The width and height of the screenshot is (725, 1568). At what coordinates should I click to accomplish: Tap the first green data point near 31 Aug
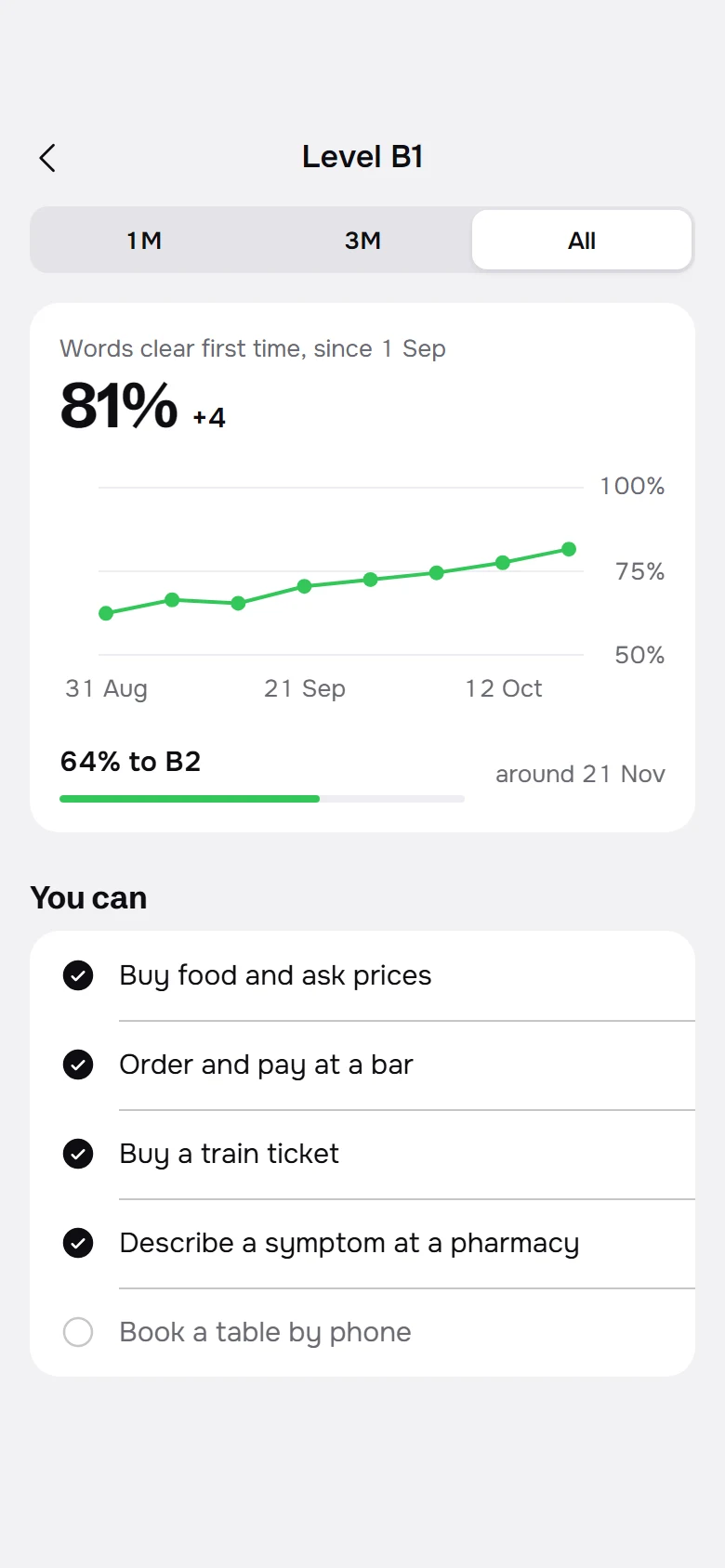106,613
